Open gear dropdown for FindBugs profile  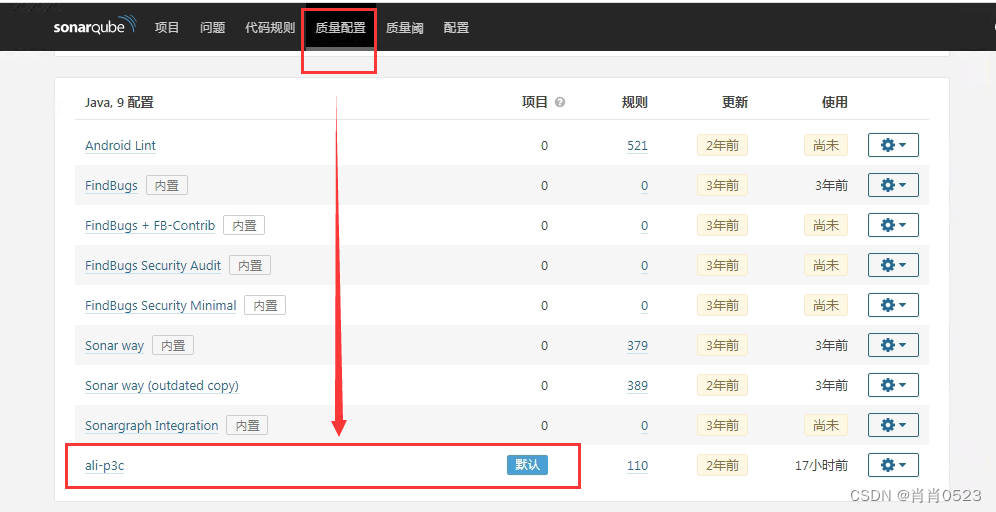(x=893, y=185)
